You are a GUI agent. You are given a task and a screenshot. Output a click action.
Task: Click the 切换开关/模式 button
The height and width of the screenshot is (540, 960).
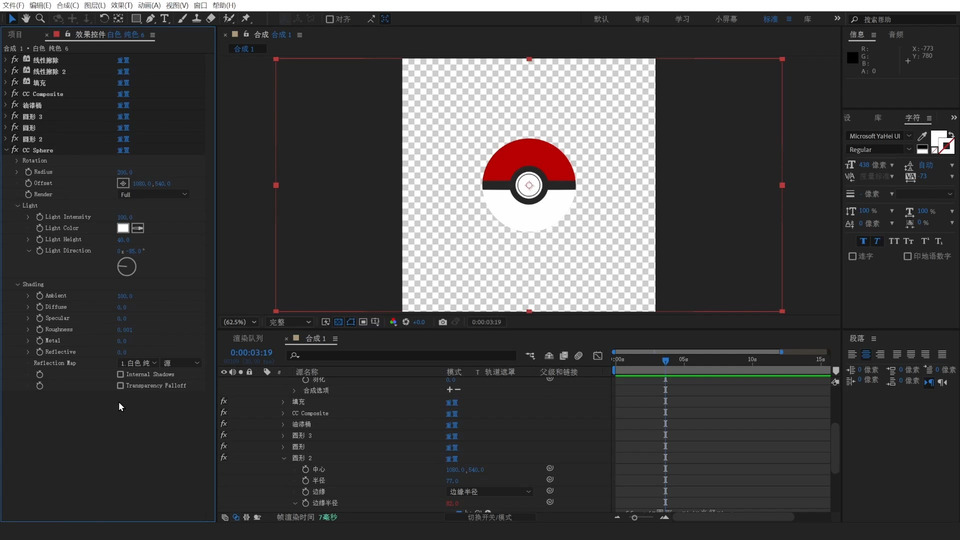(x=490, y=517)
